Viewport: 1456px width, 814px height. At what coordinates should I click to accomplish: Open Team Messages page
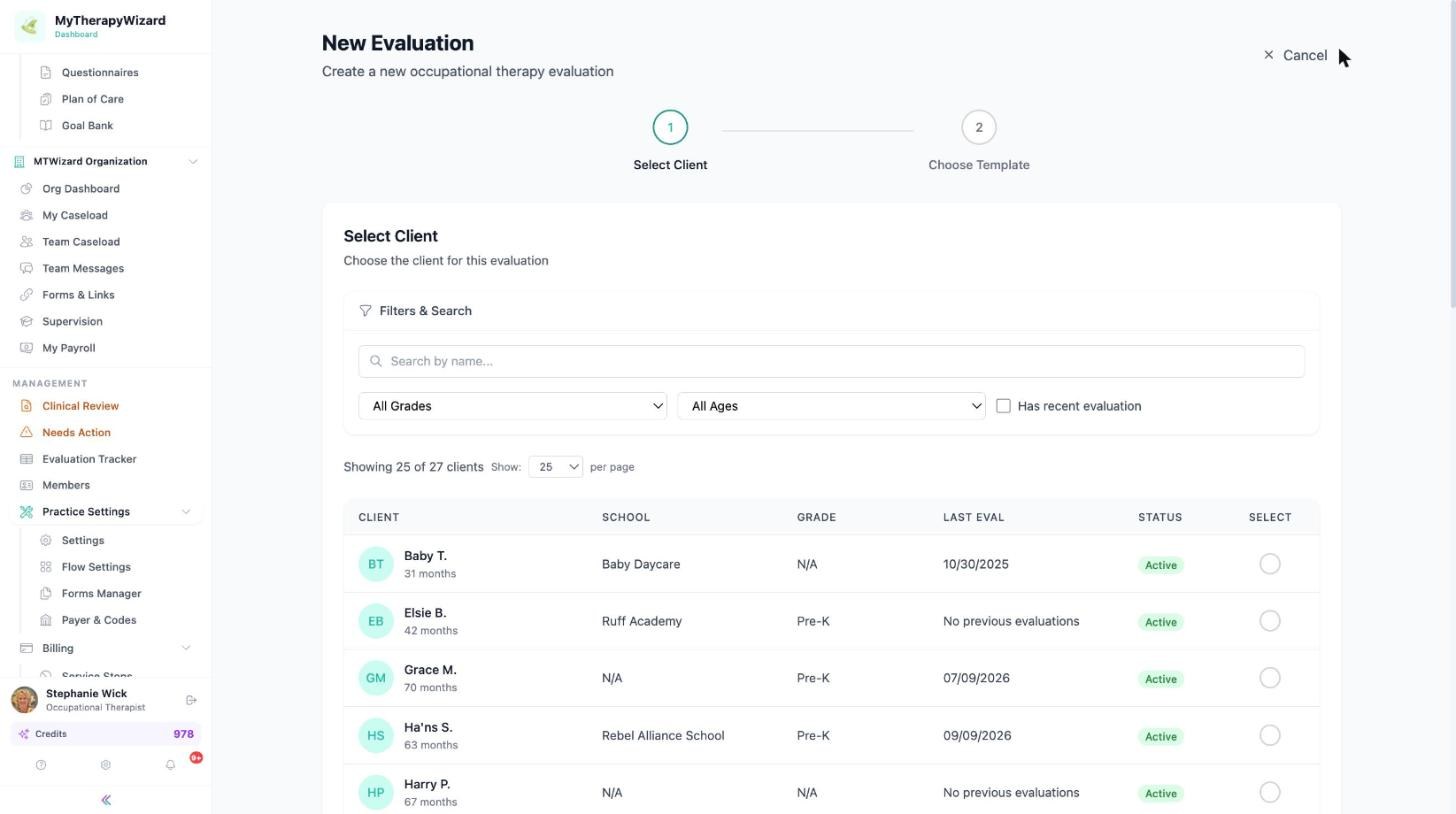[83, 268]
